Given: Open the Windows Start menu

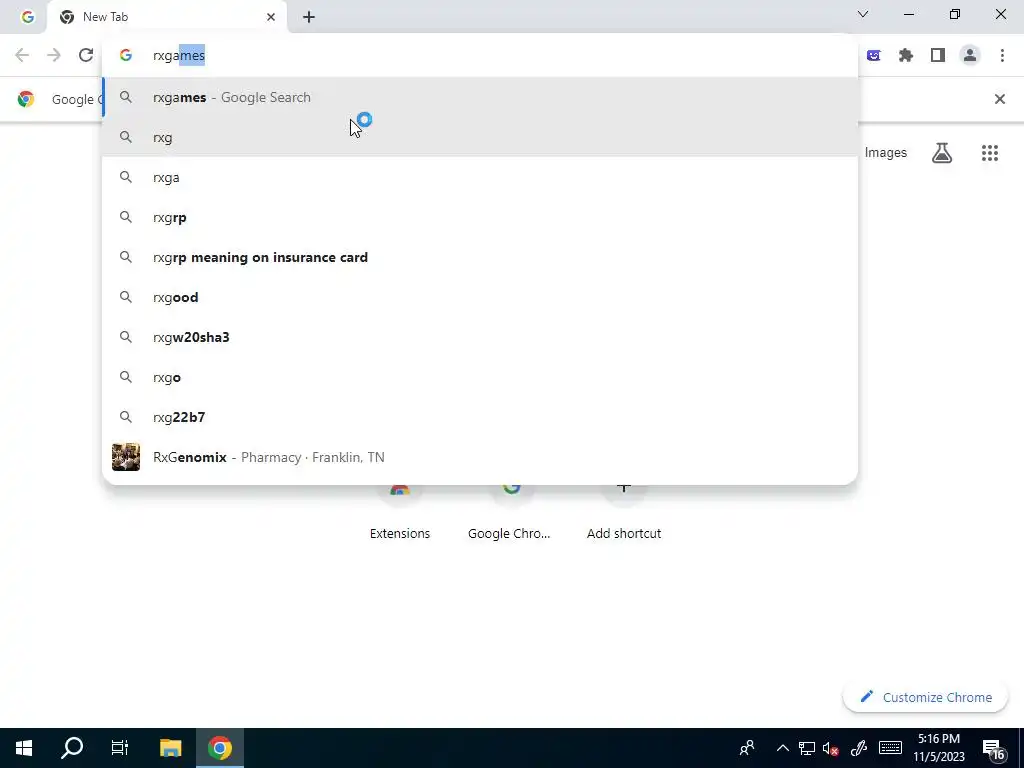Looking at the screenshot, I should click(x=24, y=748).
